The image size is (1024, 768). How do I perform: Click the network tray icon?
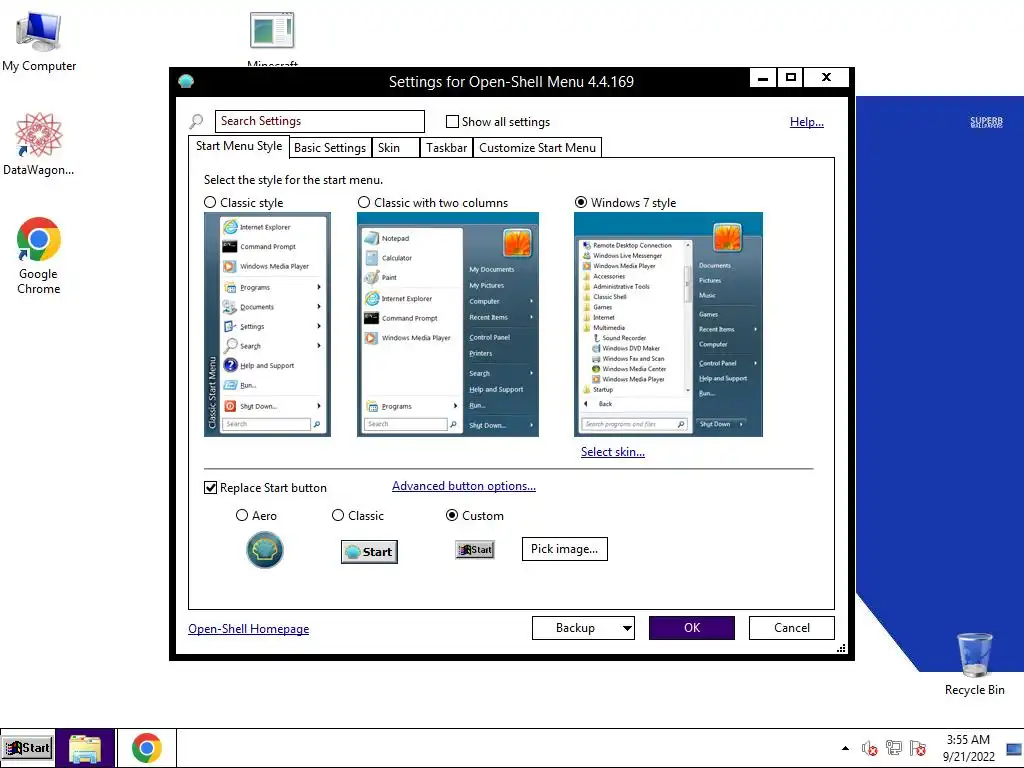tap(893, 748)
